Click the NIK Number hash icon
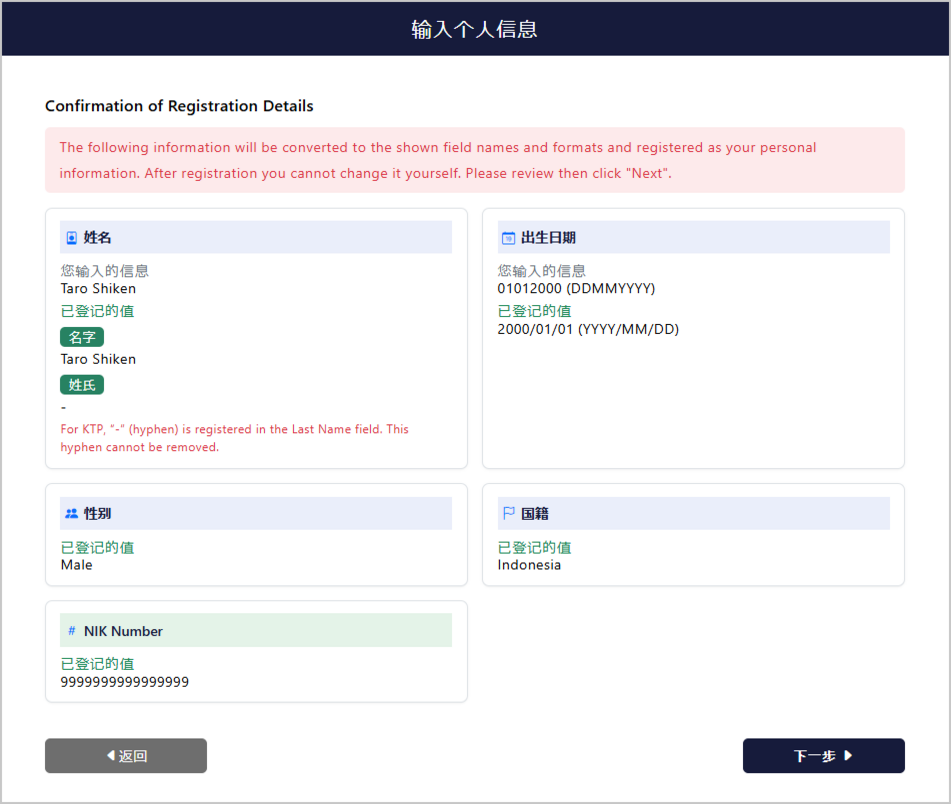The width and height of the screenshot is (951, 804). coord(72,631)
